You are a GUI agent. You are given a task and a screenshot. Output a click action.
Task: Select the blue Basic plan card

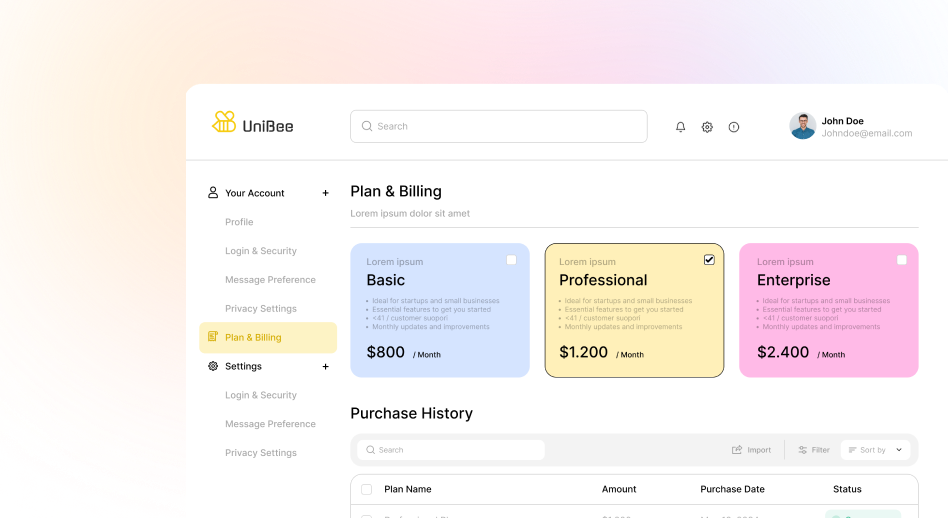440,310
